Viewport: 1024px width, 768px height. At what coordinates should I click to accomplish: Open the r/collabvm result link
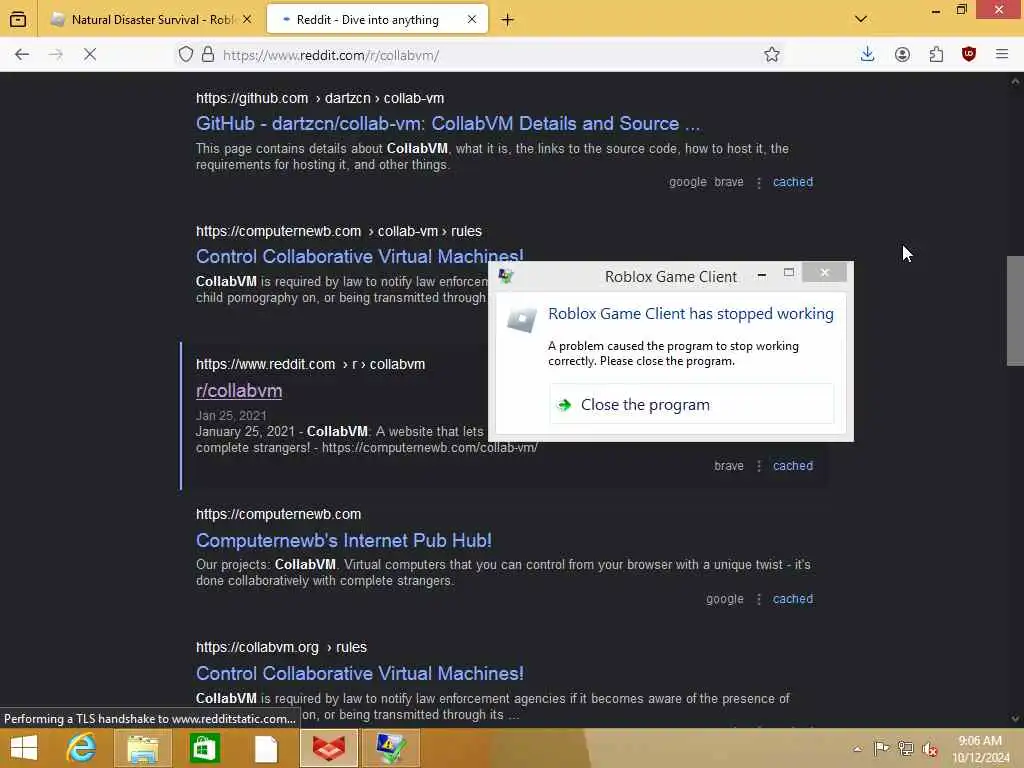tap(239, 391)
